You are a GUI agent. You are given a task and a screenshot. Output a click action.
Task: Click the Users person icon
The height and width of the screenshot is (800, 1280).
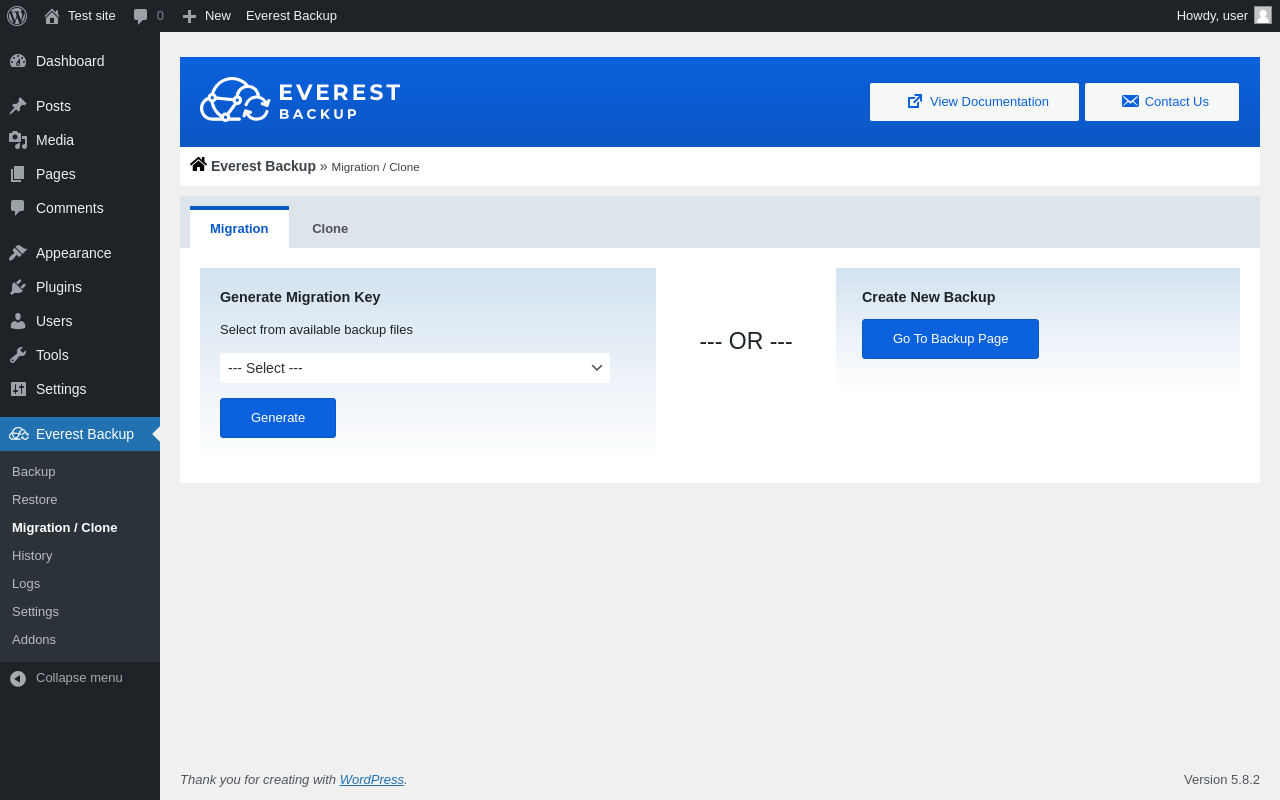coord(18,321)
